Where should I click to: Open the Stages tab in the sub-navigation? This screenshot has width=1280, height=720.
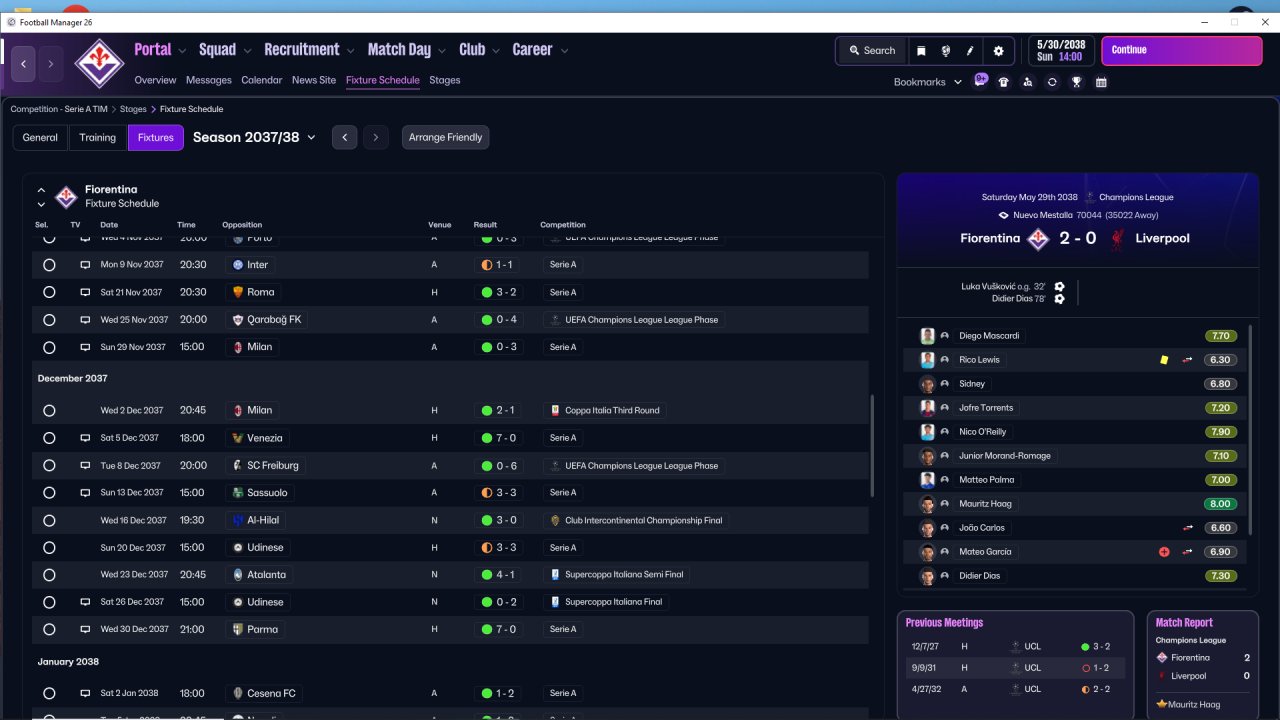pyautogui.click(x=445, y=80)
